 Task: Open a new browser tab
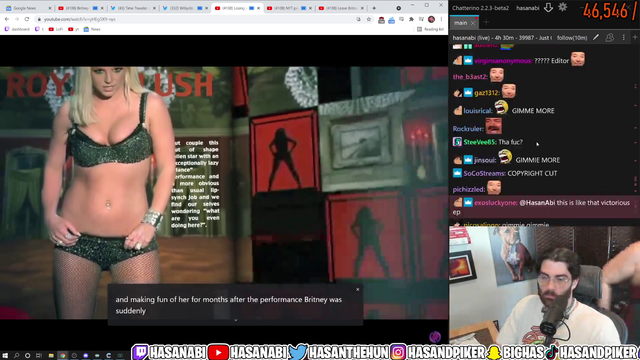tap(374, 8)
